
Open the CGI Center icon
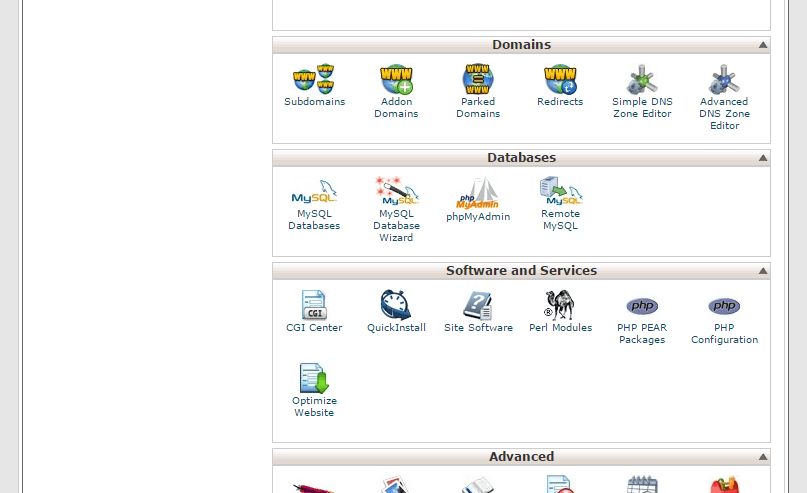(x=314, y=305)
